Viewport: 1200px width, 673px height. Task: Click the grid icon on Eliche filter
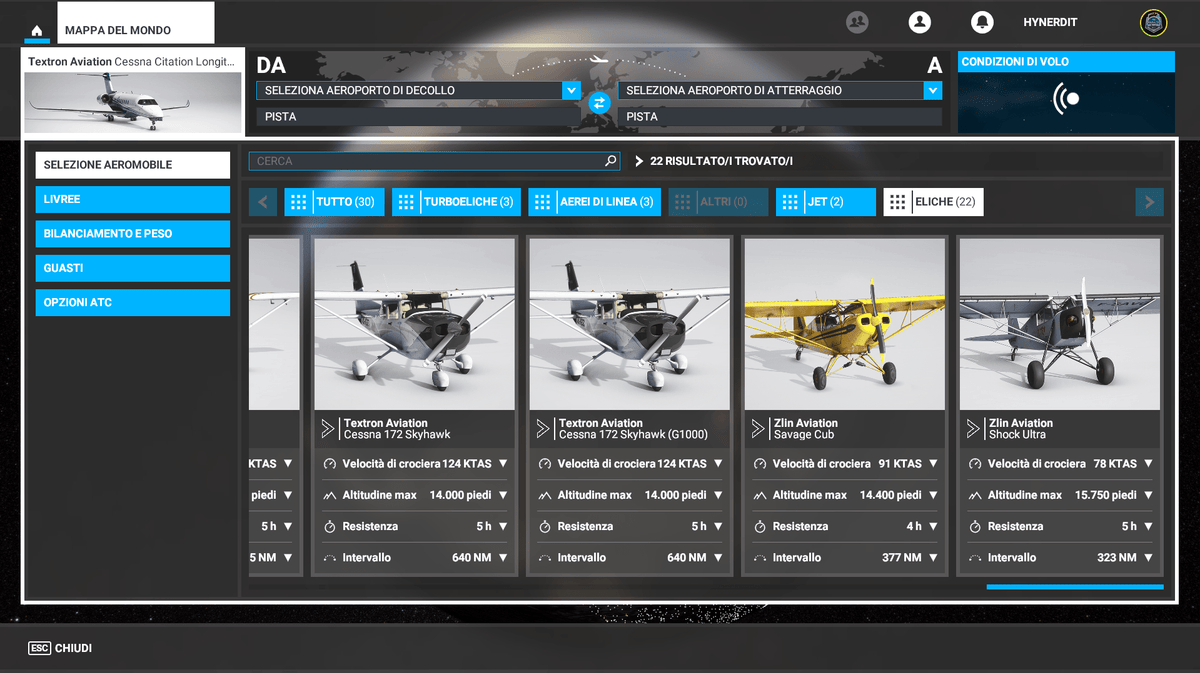coord(897,202)
